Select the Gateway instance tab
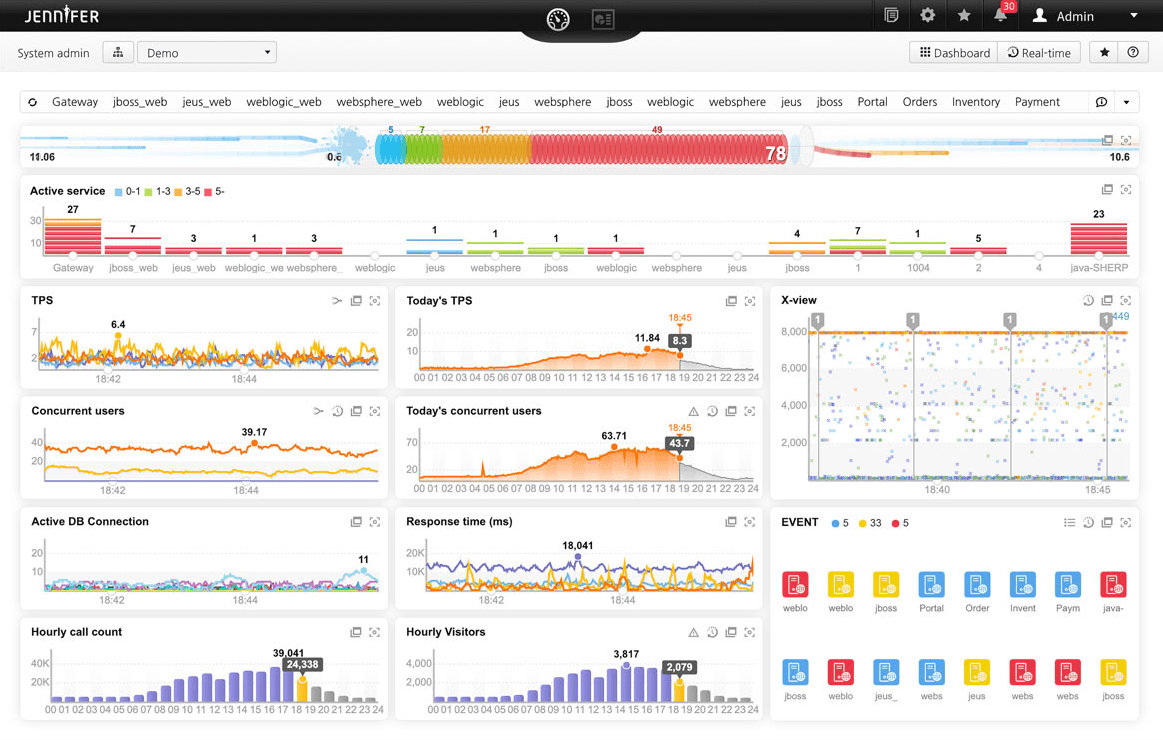The height and width of the screenshot is (740, 1163). (75, 102)
